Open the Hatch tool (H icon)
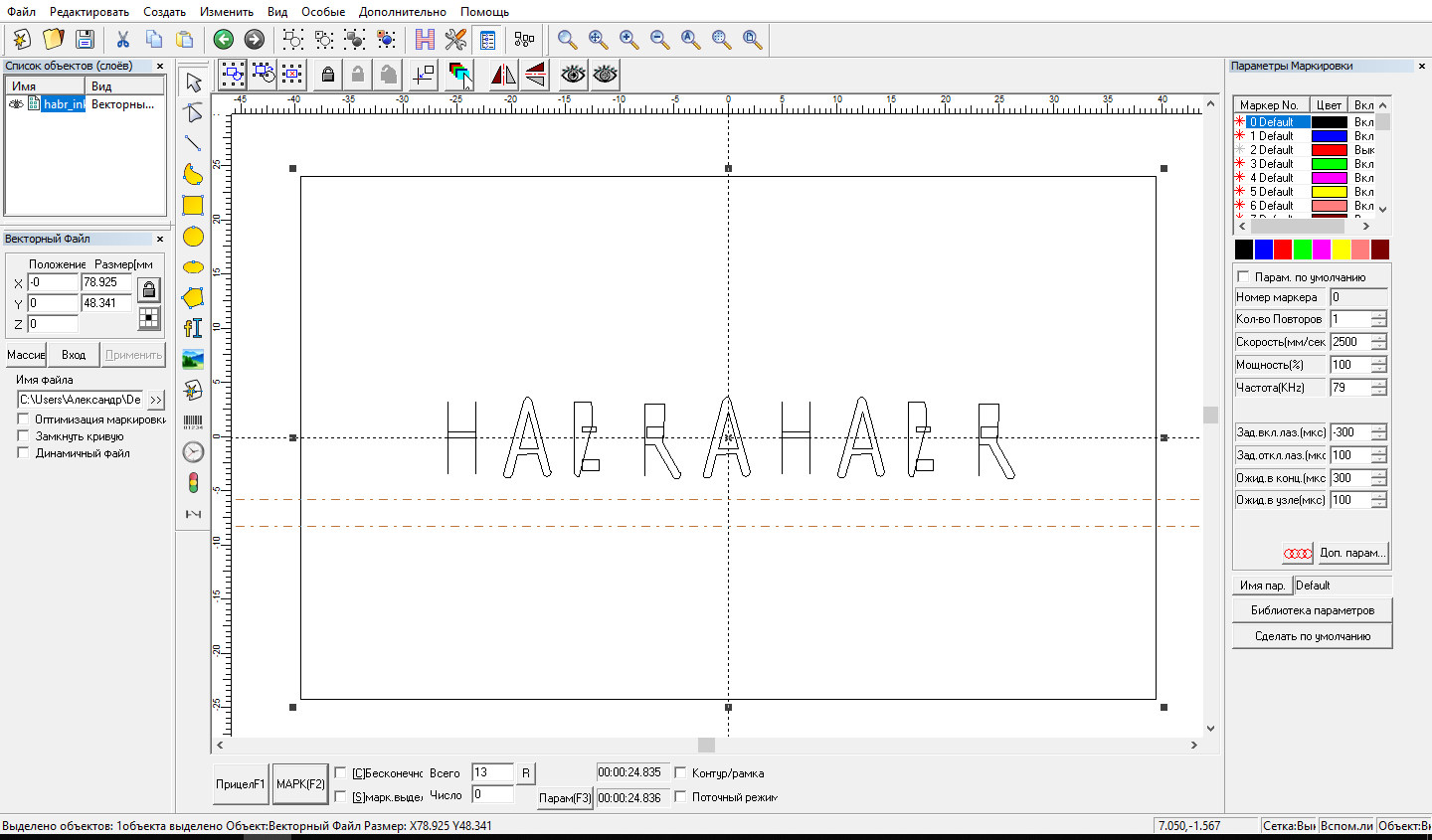 [x=425, y=40]
